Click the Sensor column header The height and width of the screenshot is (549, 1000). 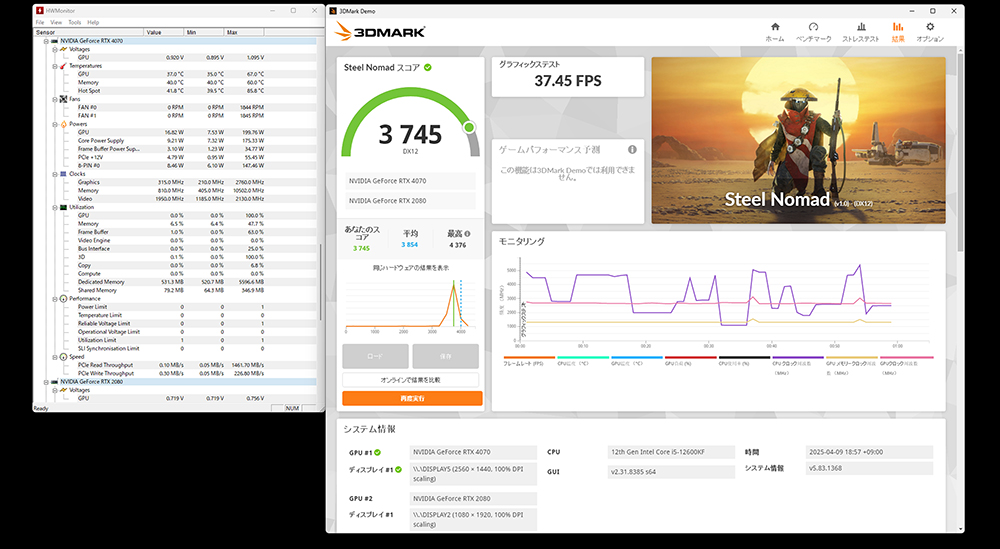89,32
